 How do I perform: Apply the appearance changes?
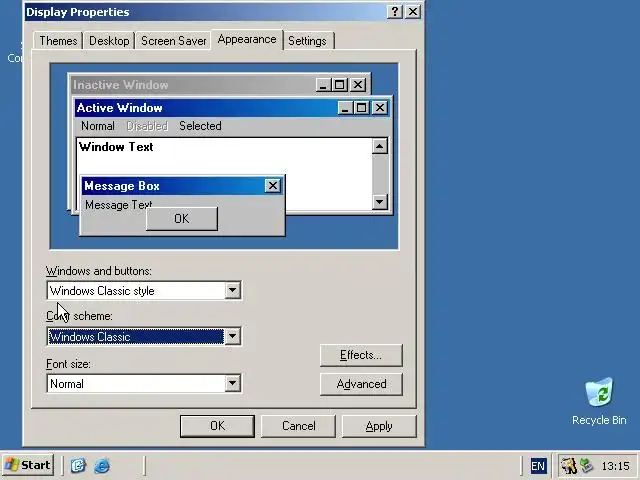379,426
